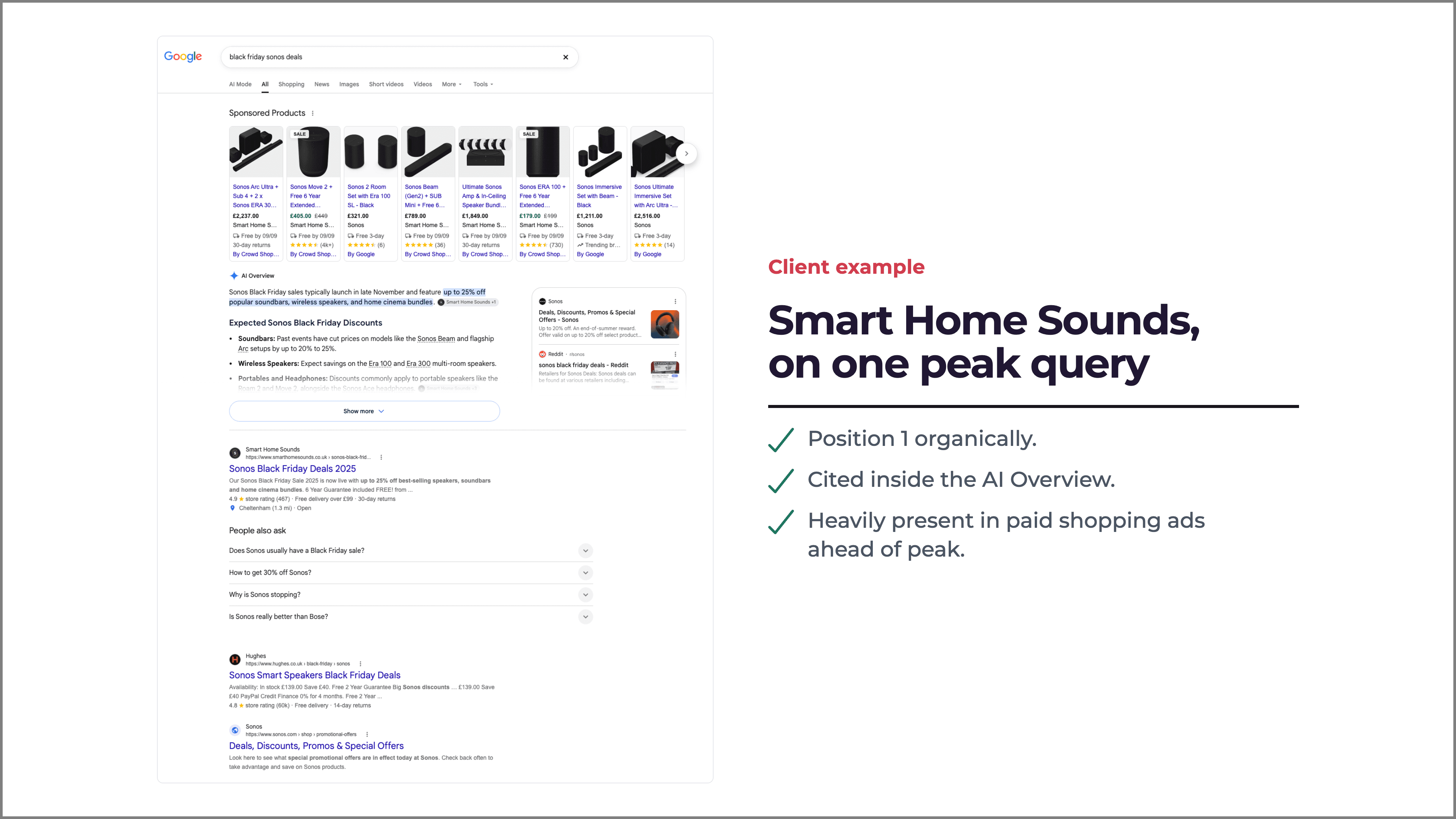Open Sonos ERA 100 + Free 6 Year ad
The width and height of the screenshot is (1456, 819).
click(543, 196)
